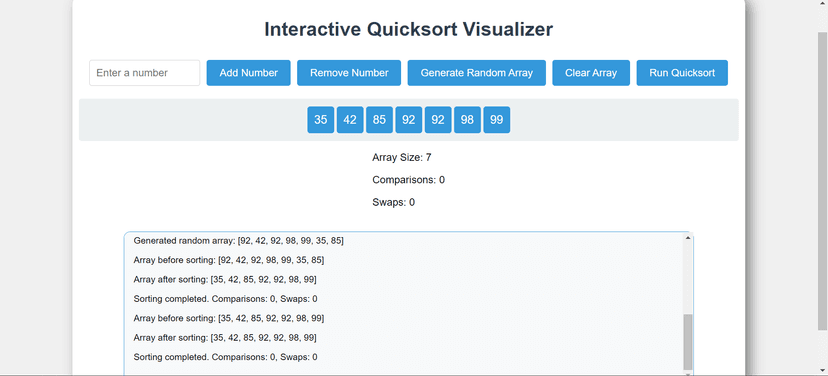Click the Add Number button
The height and width of the screenshot is (376, 828).
click(x=248, y=73)
